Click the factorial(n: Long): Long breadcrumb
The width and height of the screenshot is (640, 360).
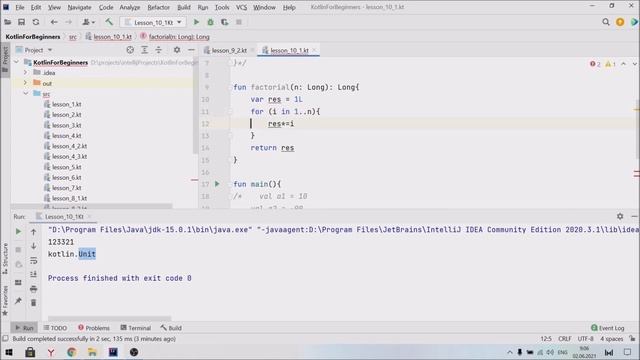pyautogui.click(x=179, y=37)
